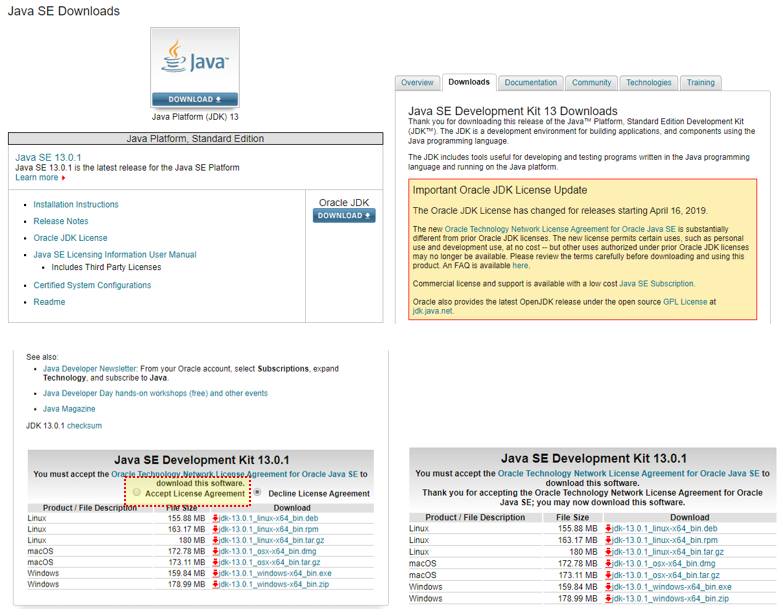Click download icon for osx-x64_bin.dmg in right table
This screenshot has height=616, width=783.
click(608, 564)
